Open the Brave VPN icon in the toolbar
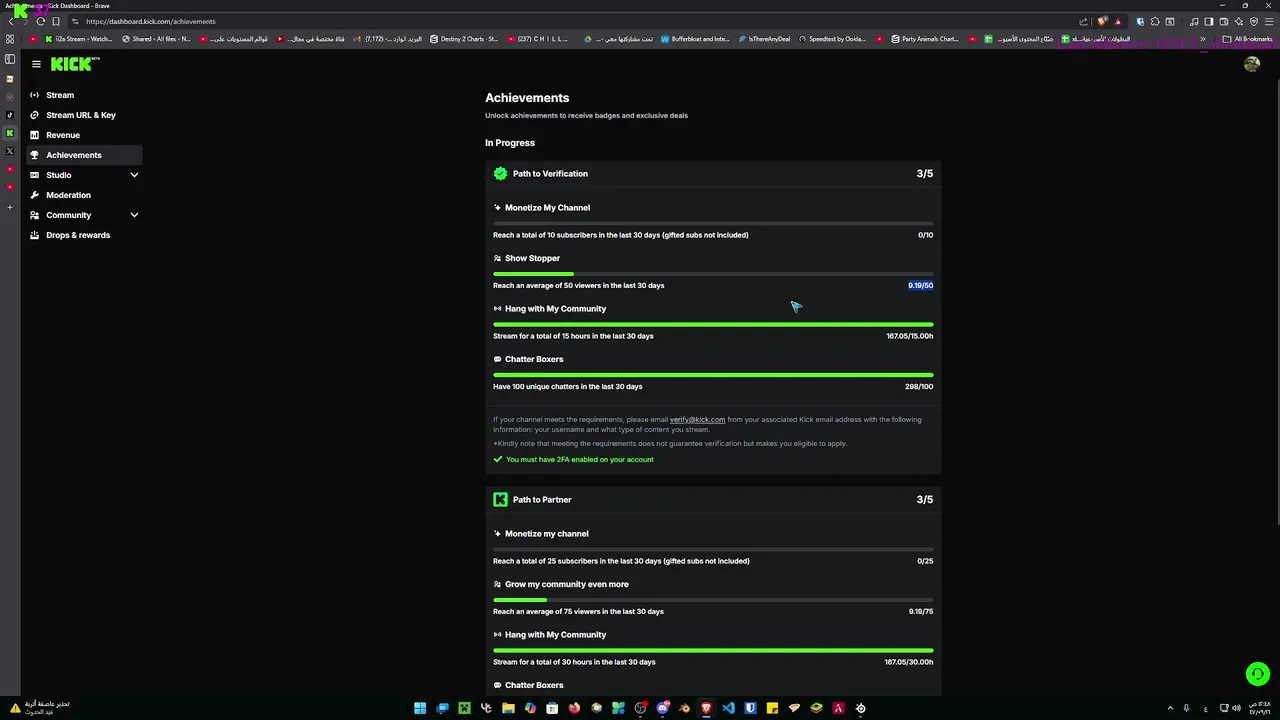Image resolution: width=1280 pixels, height=720 pixels. tap(1254, 21)
